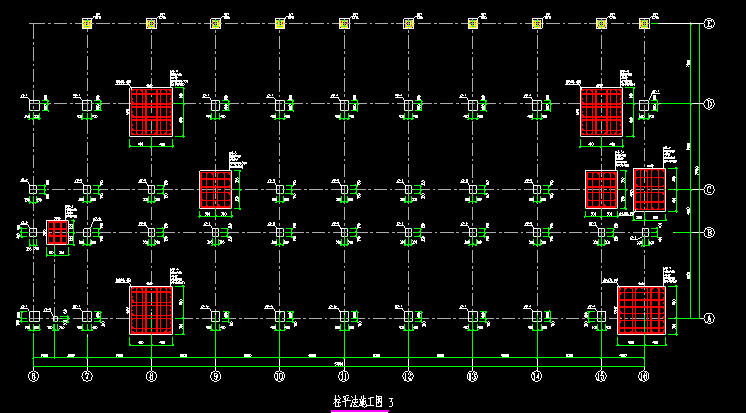Select column at axis 11 and row D

click(x=344, y=104)
